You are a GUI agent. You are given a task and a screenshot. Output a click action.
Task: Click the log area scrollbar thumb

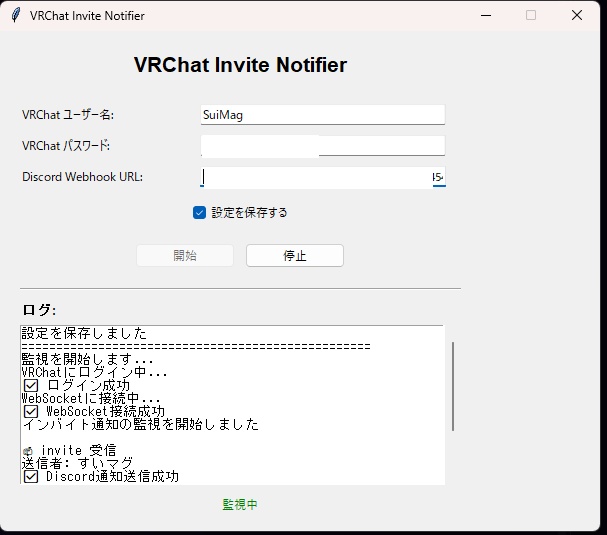(453, 386)
